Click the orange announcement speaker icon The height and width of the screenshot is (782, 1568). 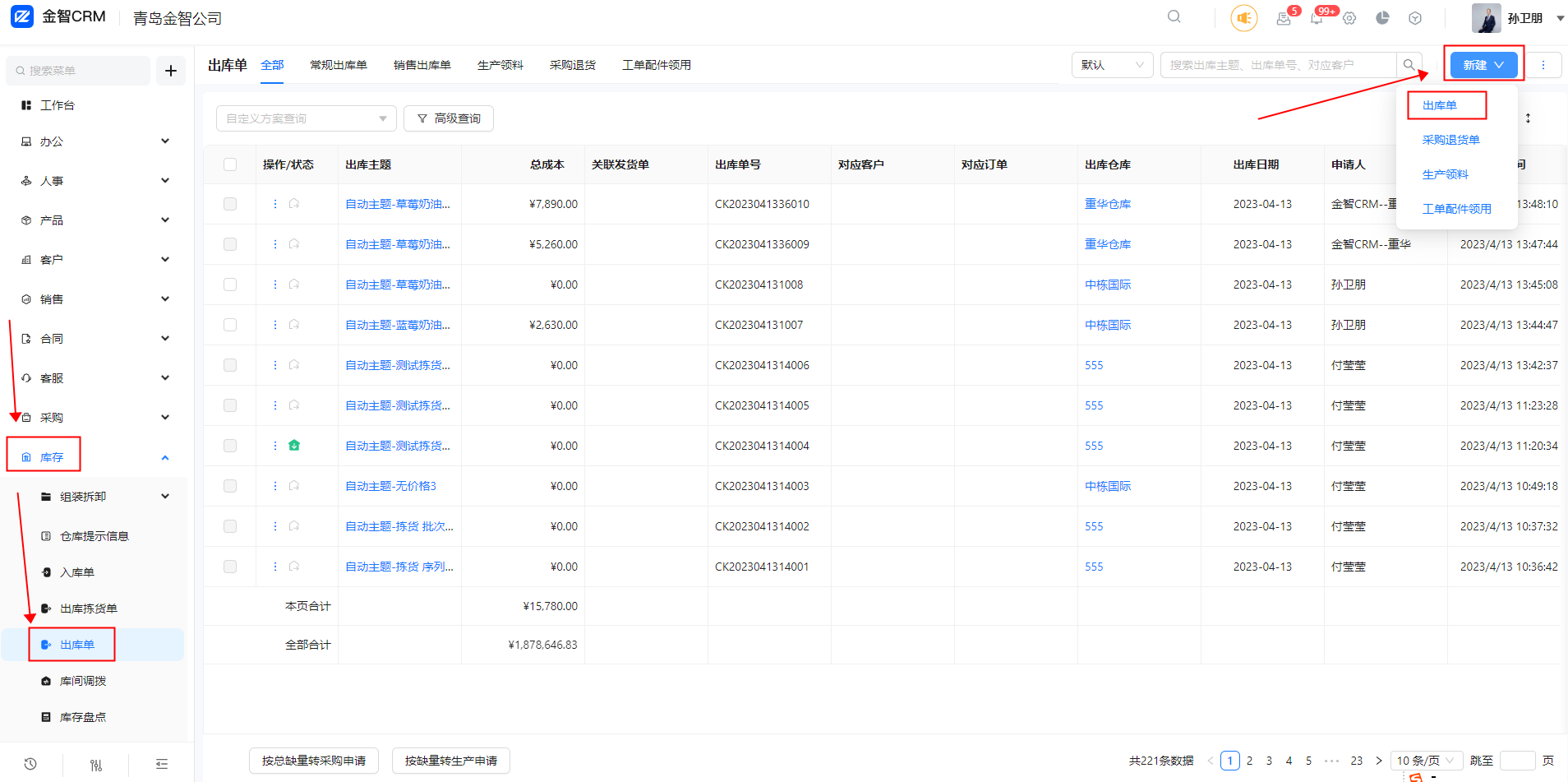click(x=1244, y=17)
